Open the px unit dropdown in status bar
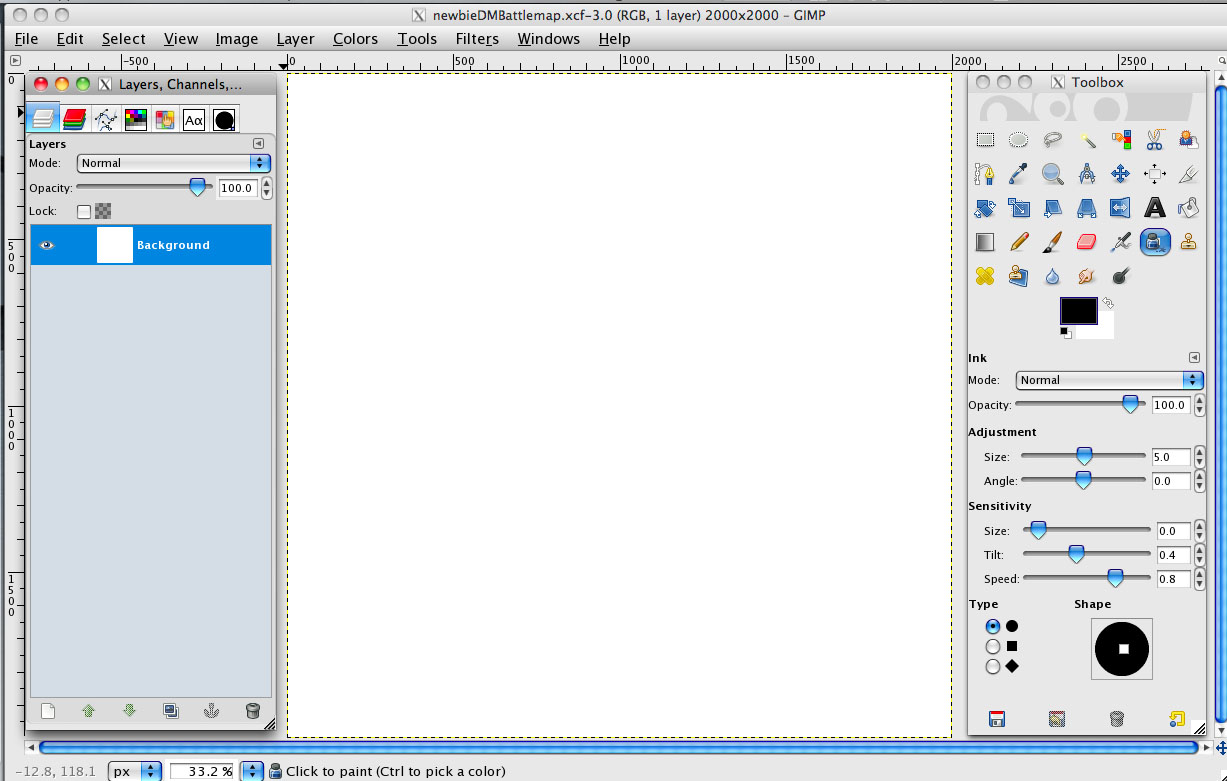Screen dimensions: 1227x781 (136, 771)
